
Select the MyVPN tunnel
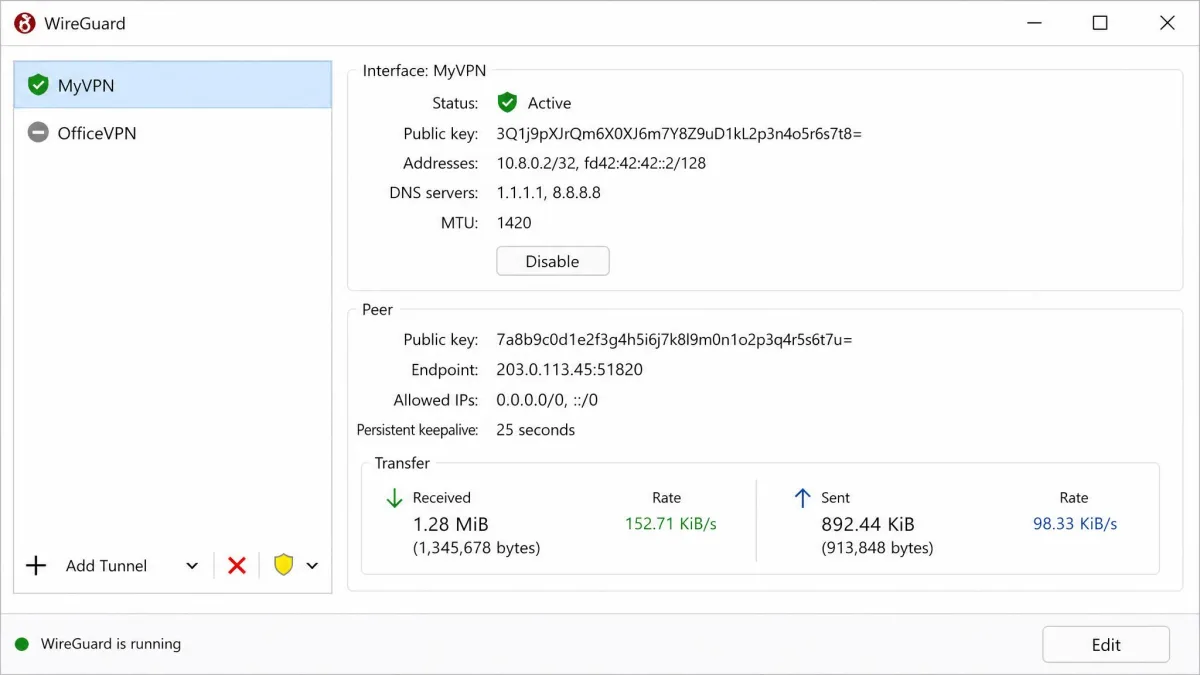click(173, 85)
